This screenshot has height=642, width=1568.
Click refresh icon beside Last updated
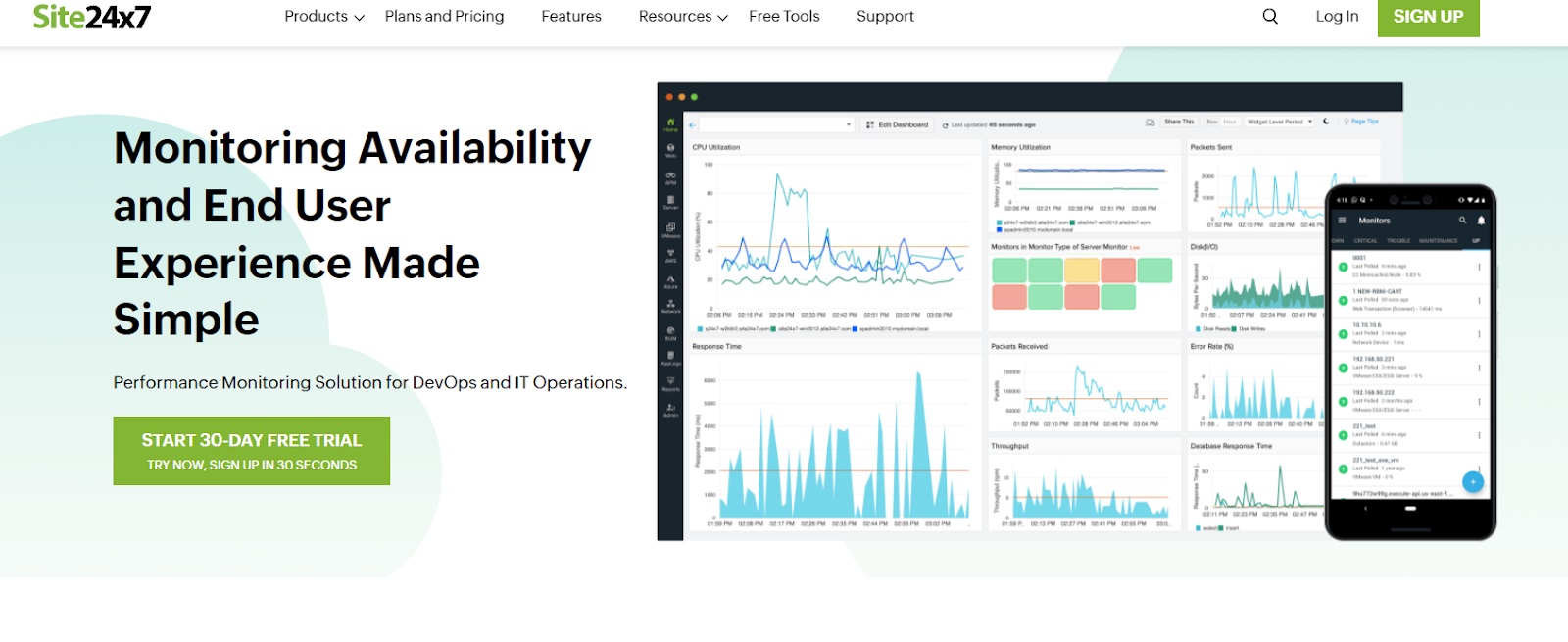pyautogui.click(x=945, y=125)
